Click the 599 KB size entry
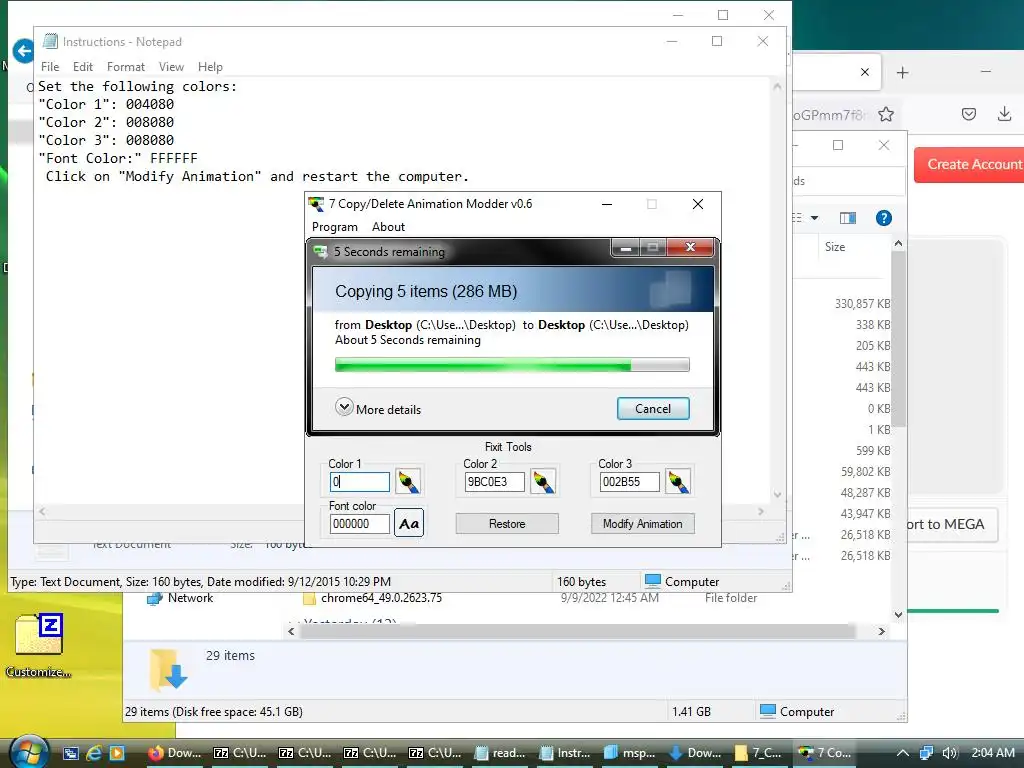Image resolution: width=1024 pixels, height=768 pixels. tap(873, 451)
